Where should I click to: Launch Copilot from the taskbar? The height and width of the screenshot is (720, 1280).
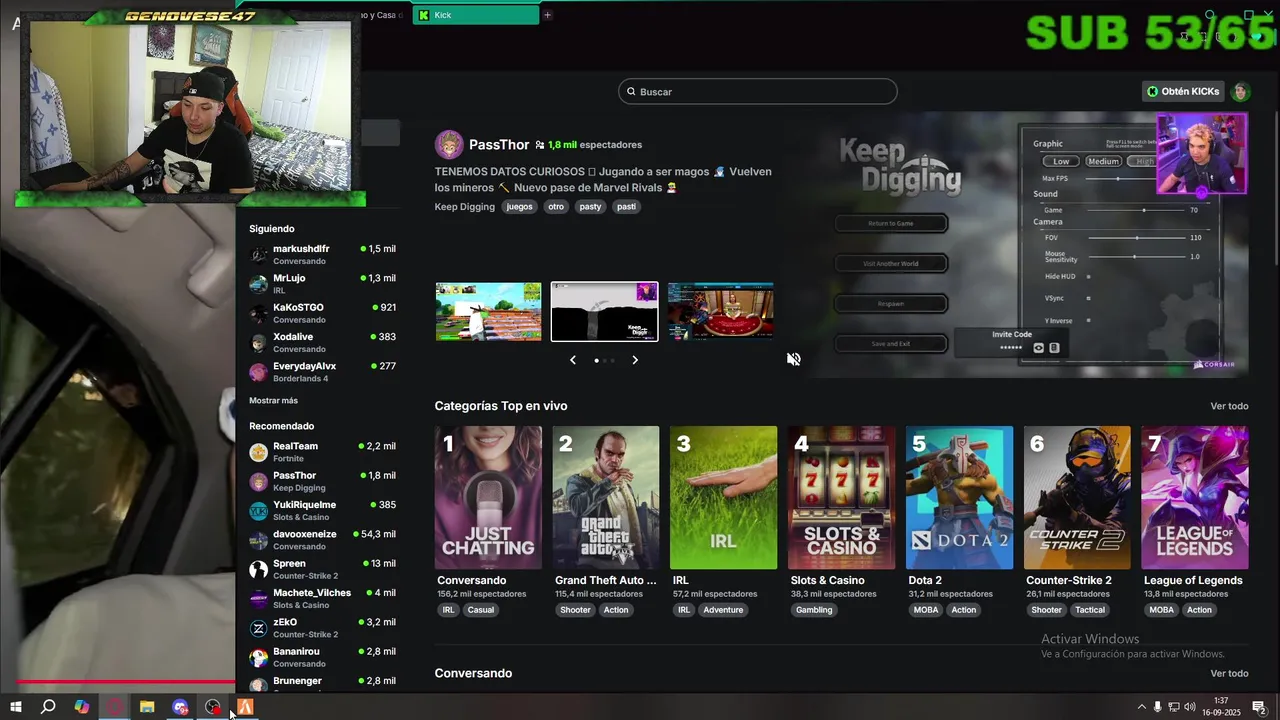click(x=82, y=707)
